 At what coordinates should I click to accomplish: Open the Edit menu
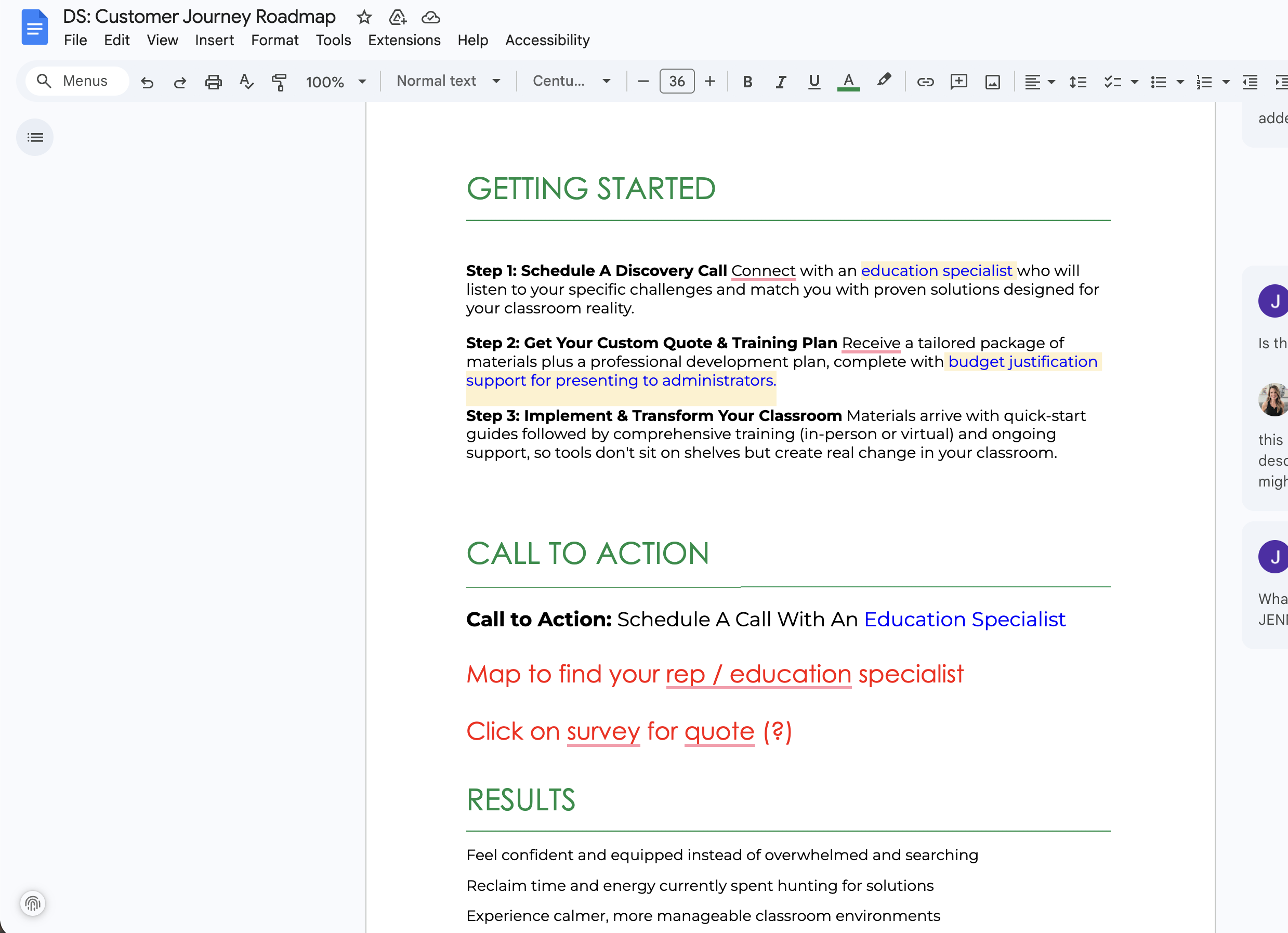pyautogui.click(x=116, y=41)
